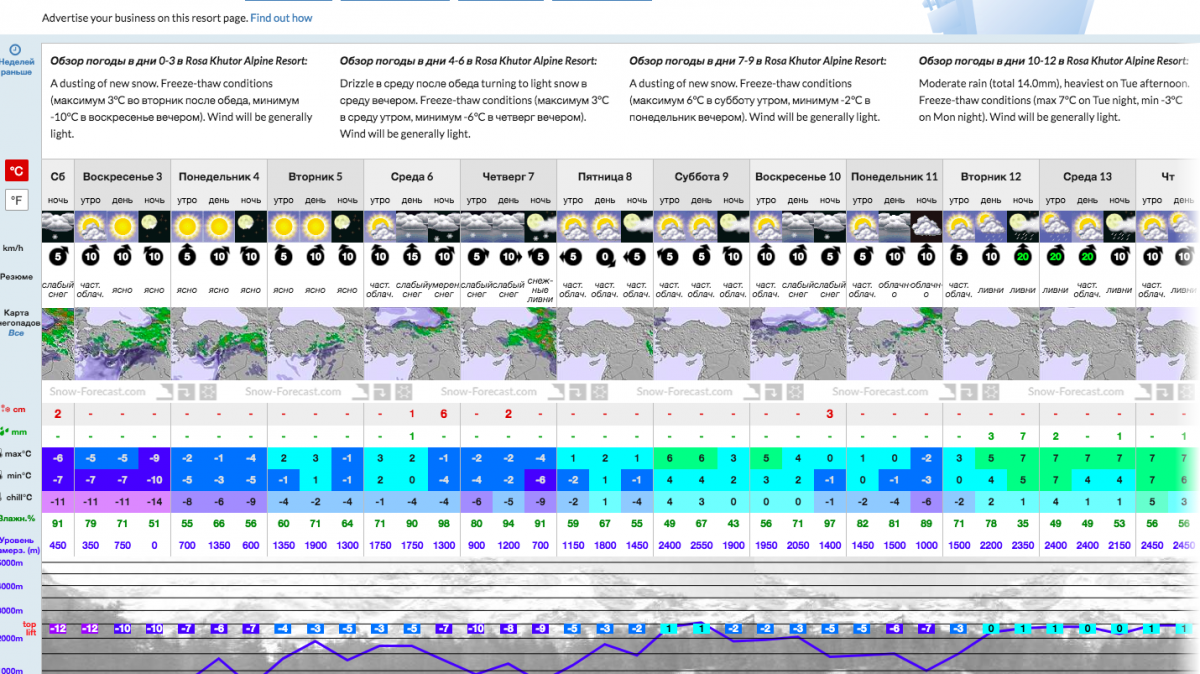Image resolution: width=1200 pixels, height=674 pixels.
Task: Open the Четверг 7 snowfall map thumbnail
Action: coord(508,344)
